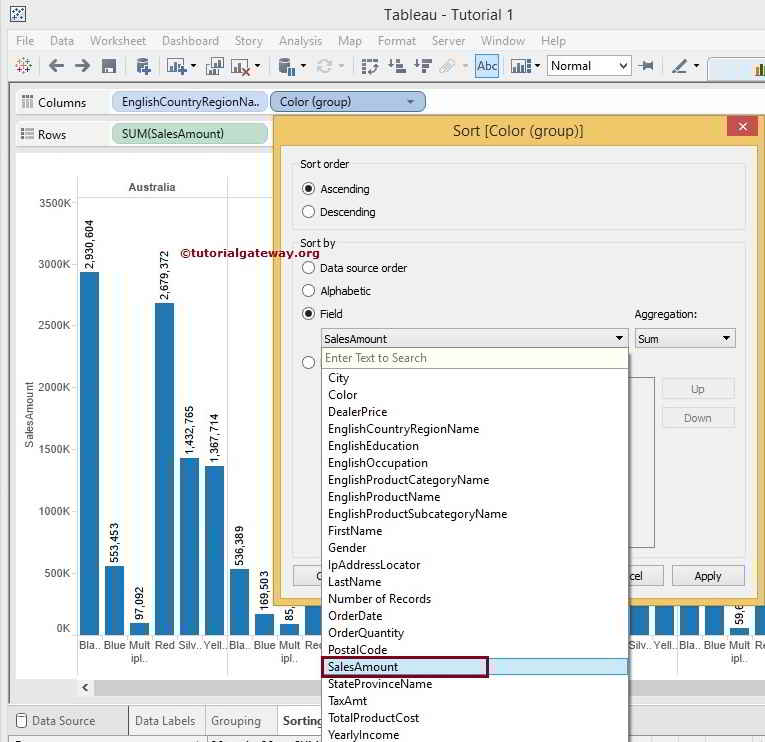Viewport: 765px width, 742px height.
Task: Click the Sort ascending toolbar icon
Action: pos(397,66)
